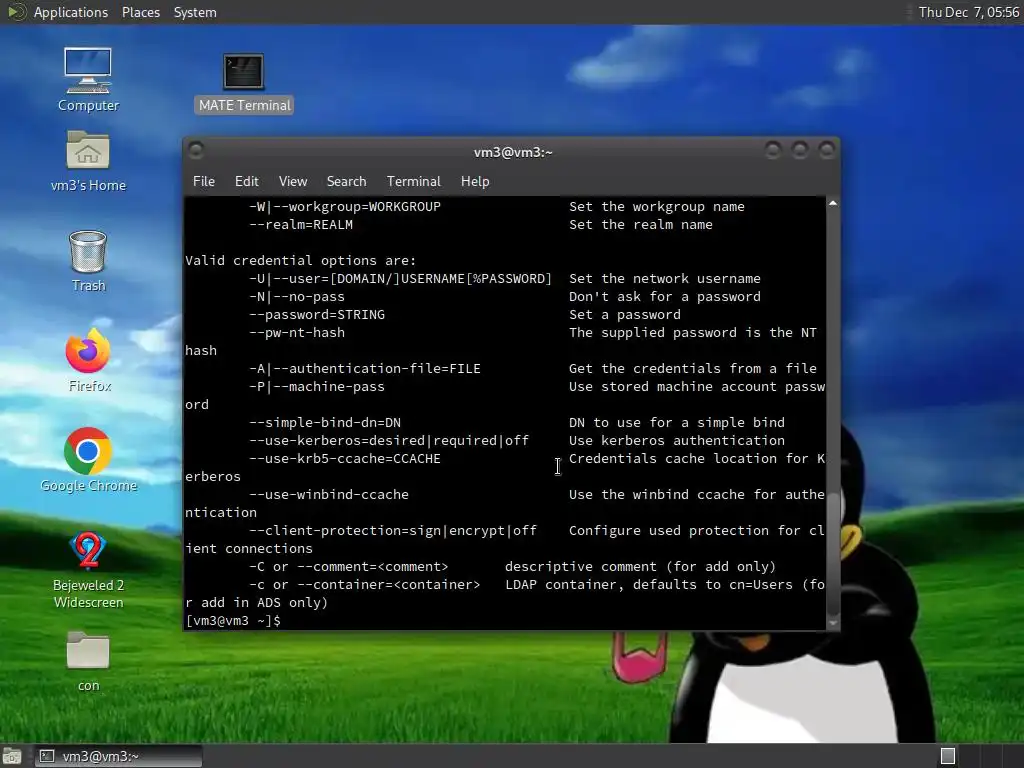Click the terminal scrollbar up arrow
The image size is (1024, 768).
(x=833, y=203)
